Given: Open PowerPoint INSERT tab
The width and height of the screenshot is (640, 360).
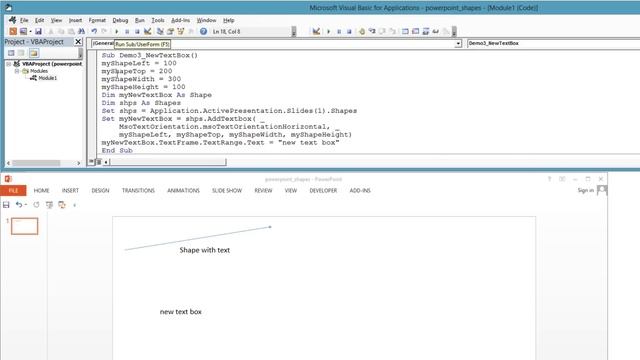Looking at the screenshot, I should coord(70,191).
